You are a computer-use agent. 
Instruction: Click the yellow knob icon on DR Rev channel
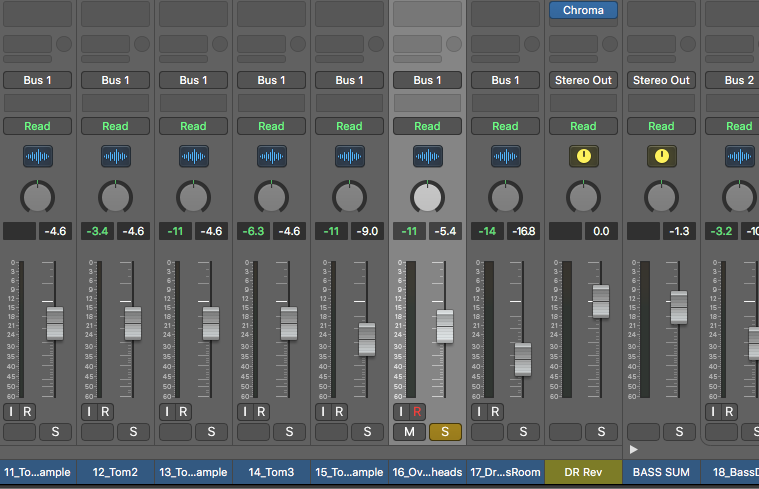tap(584, 156)
